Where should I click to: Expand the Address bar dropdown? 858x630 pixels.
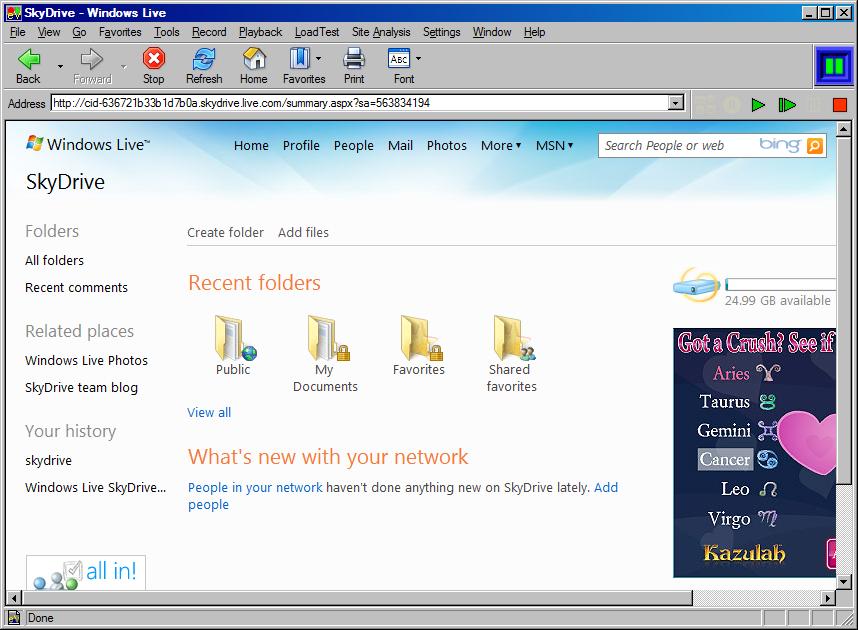point(676,103)
